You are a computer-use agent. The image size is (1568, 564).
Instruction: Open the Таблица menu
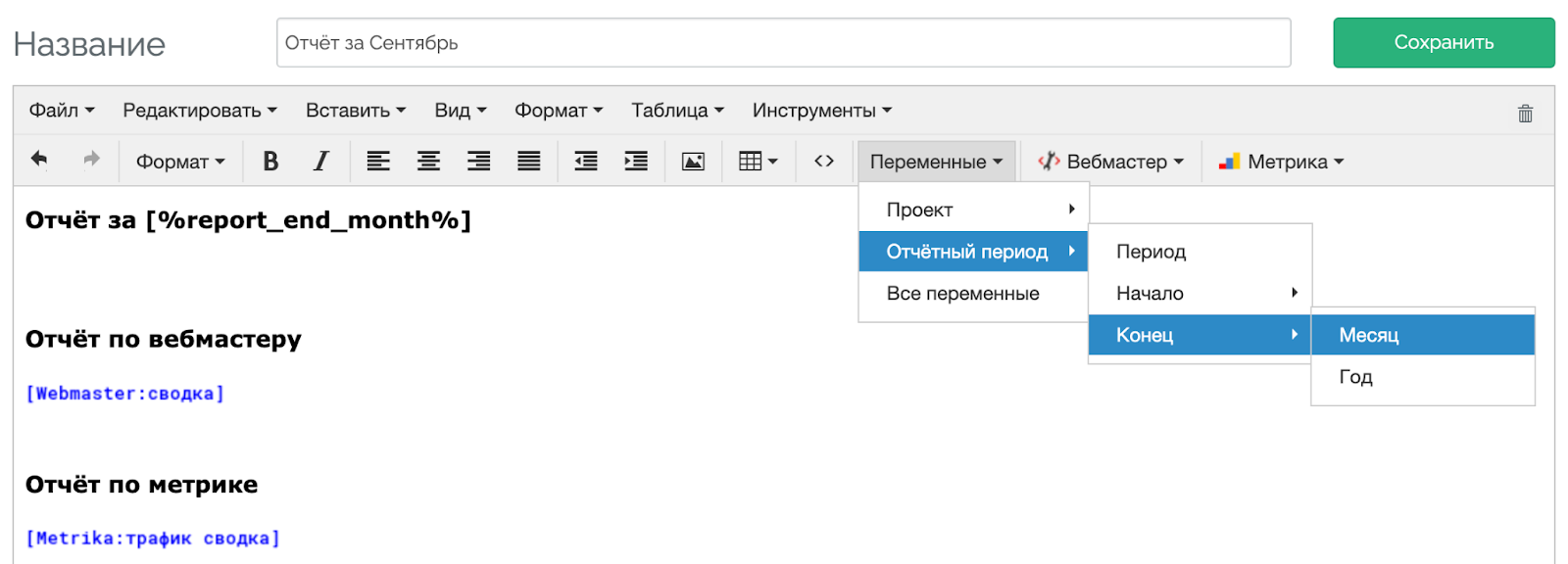(x=677, y=111)
